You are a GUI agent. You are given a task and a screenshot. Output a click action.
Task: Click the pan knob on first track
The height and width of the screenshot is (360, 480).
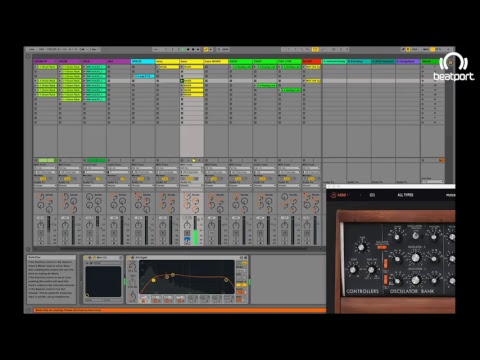[x=41, y=226]
